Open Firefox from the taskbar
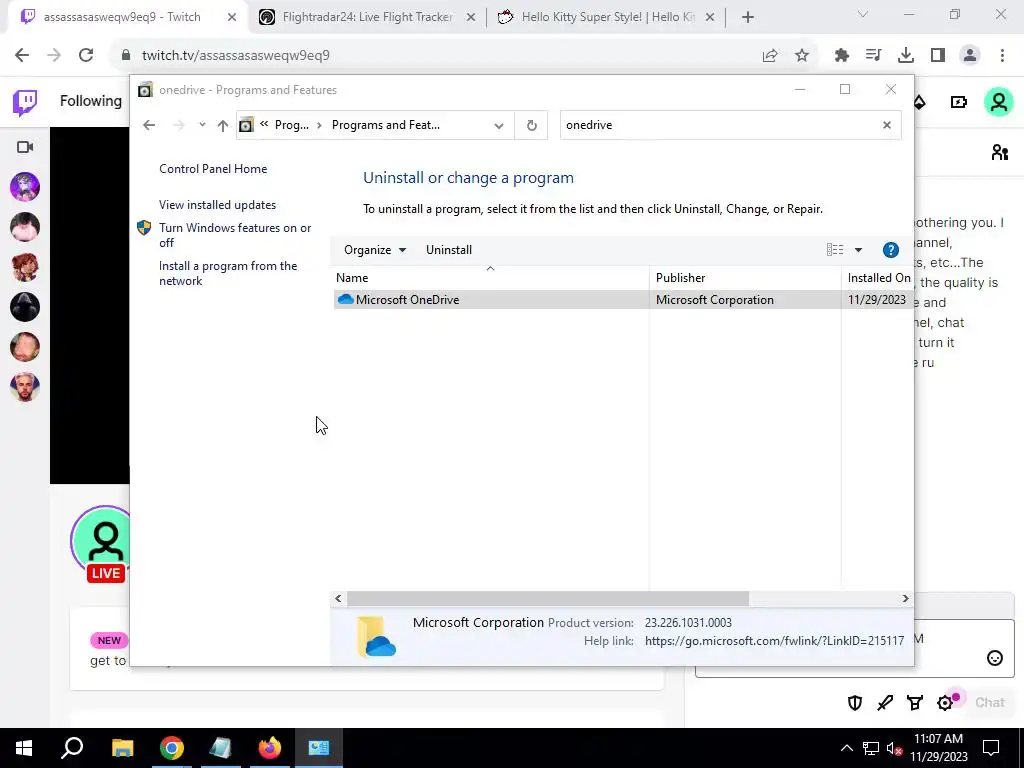Screen dimensions: 1024x768 pos(269,748)
